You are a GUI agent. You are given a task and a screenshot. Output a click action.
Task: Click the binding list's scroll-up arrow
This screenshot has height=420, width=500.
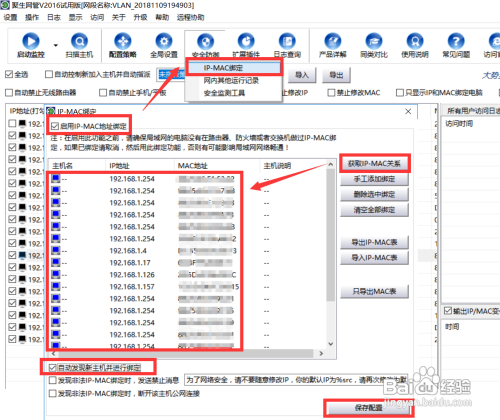coord(331,164)
